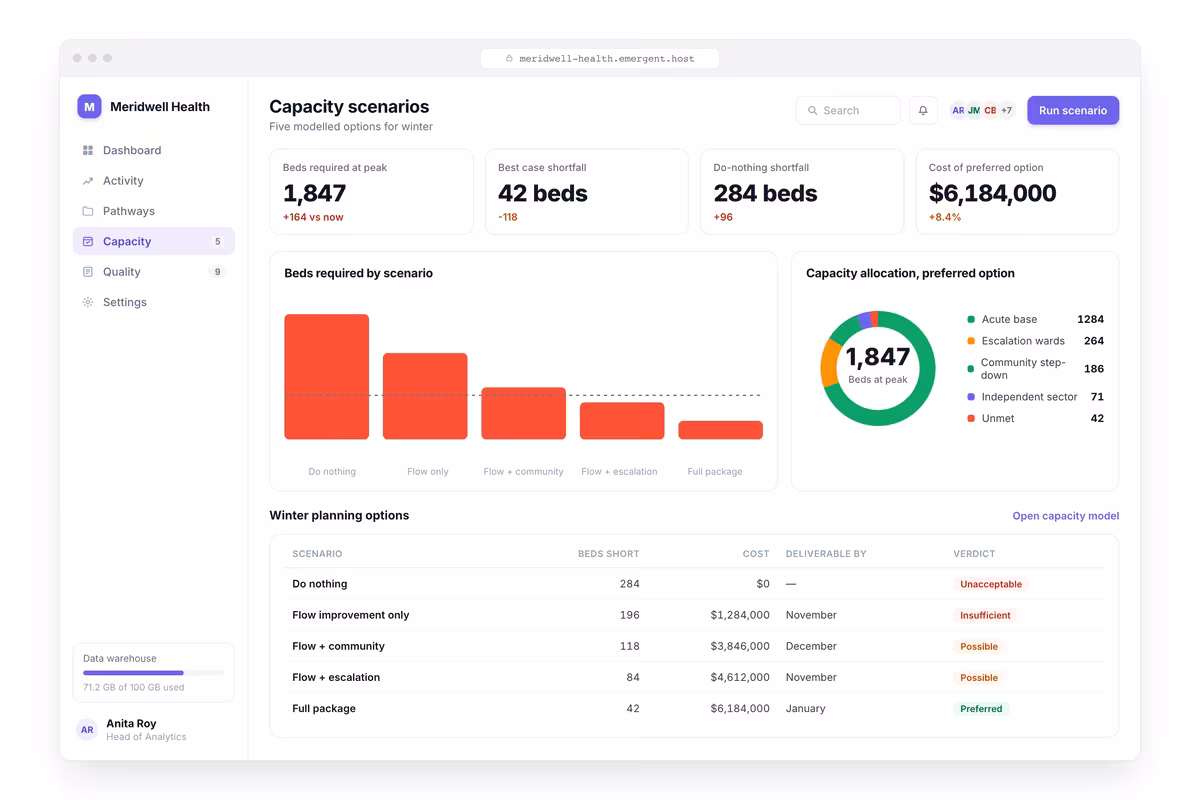The width and height of the screenshot is (1200, 800).
Task: Select the Flow improvement only row
Action: point(694,615)
